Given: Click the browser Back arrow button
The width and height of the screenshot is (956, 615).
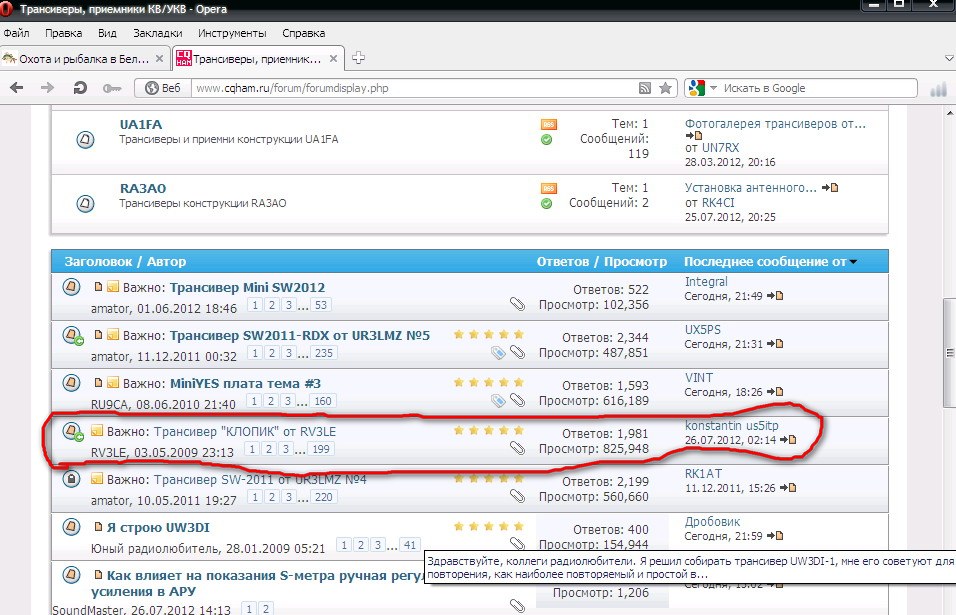Looking at the screenshot, I should [x=16, y=88].
